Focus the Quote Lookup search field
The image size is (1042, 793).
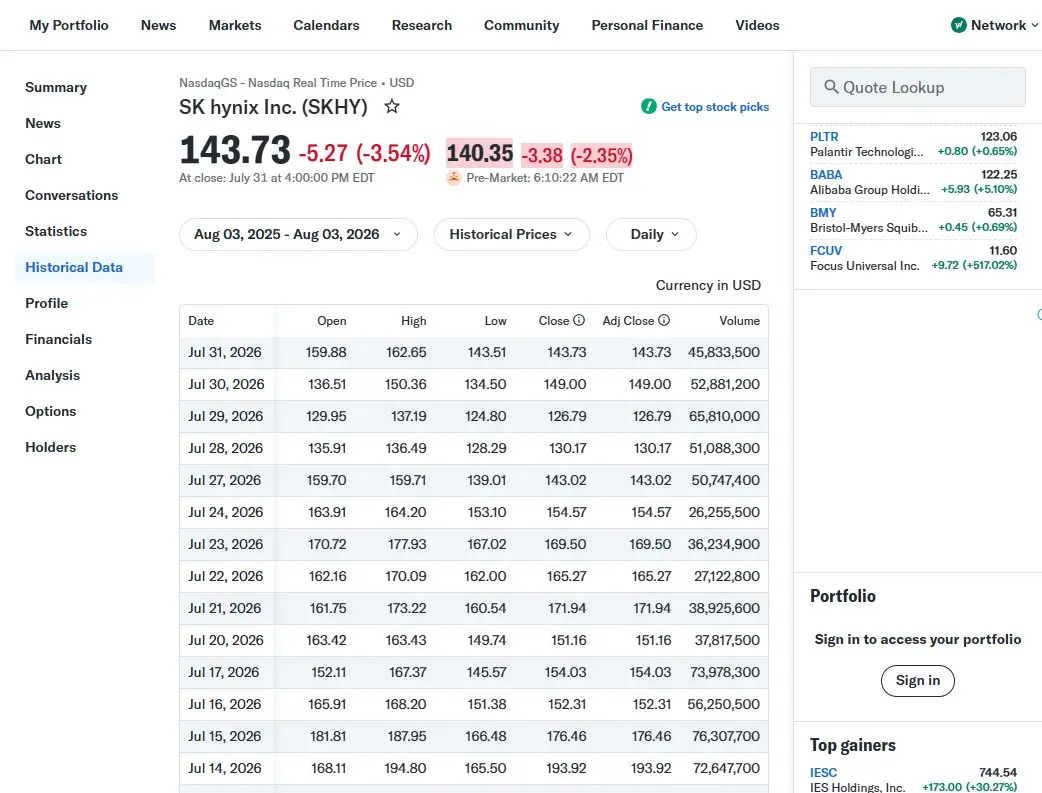[x=918, y=87]
